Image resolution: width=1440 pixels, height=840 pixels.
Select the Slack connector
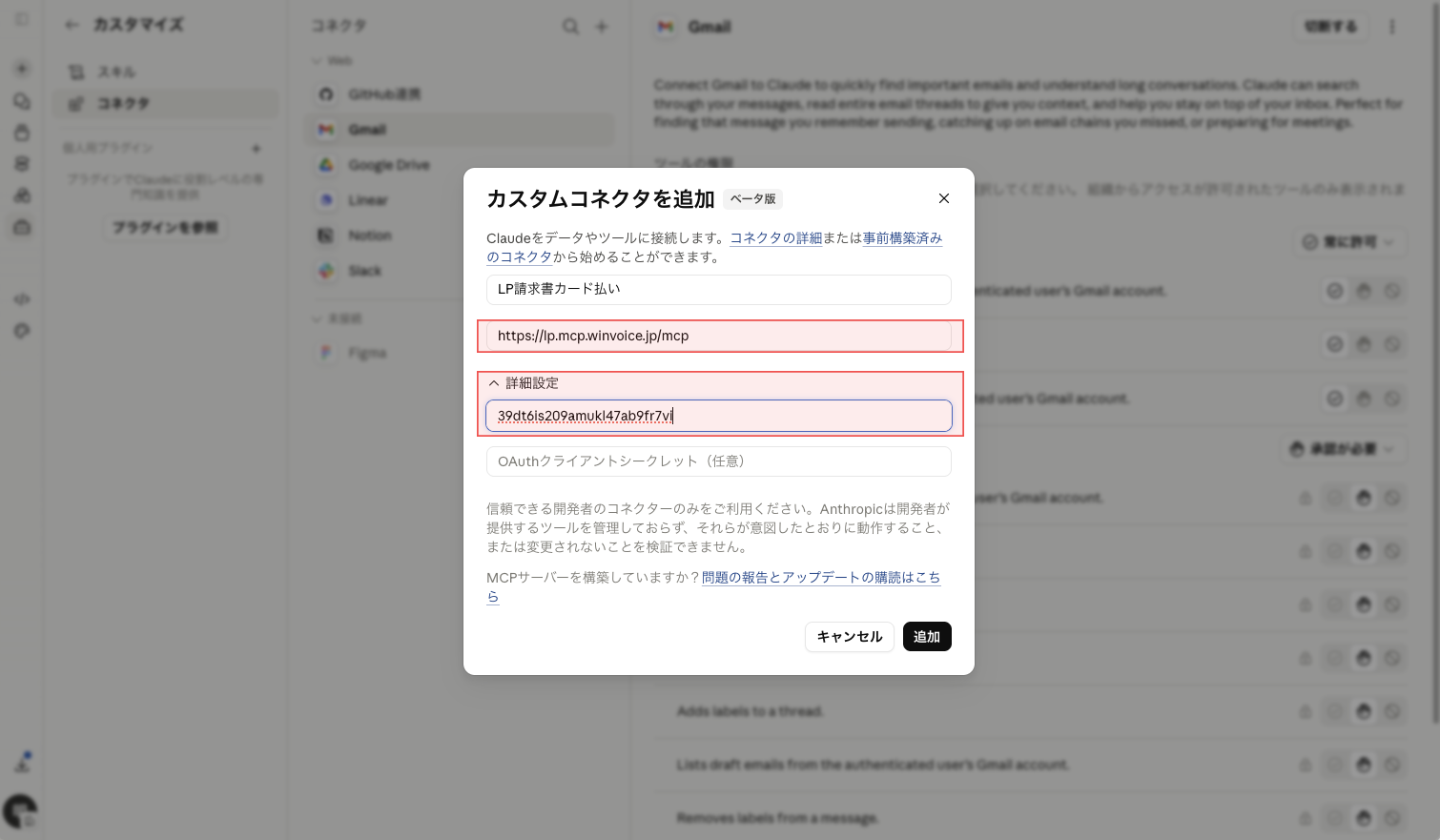tap(460, 271)
